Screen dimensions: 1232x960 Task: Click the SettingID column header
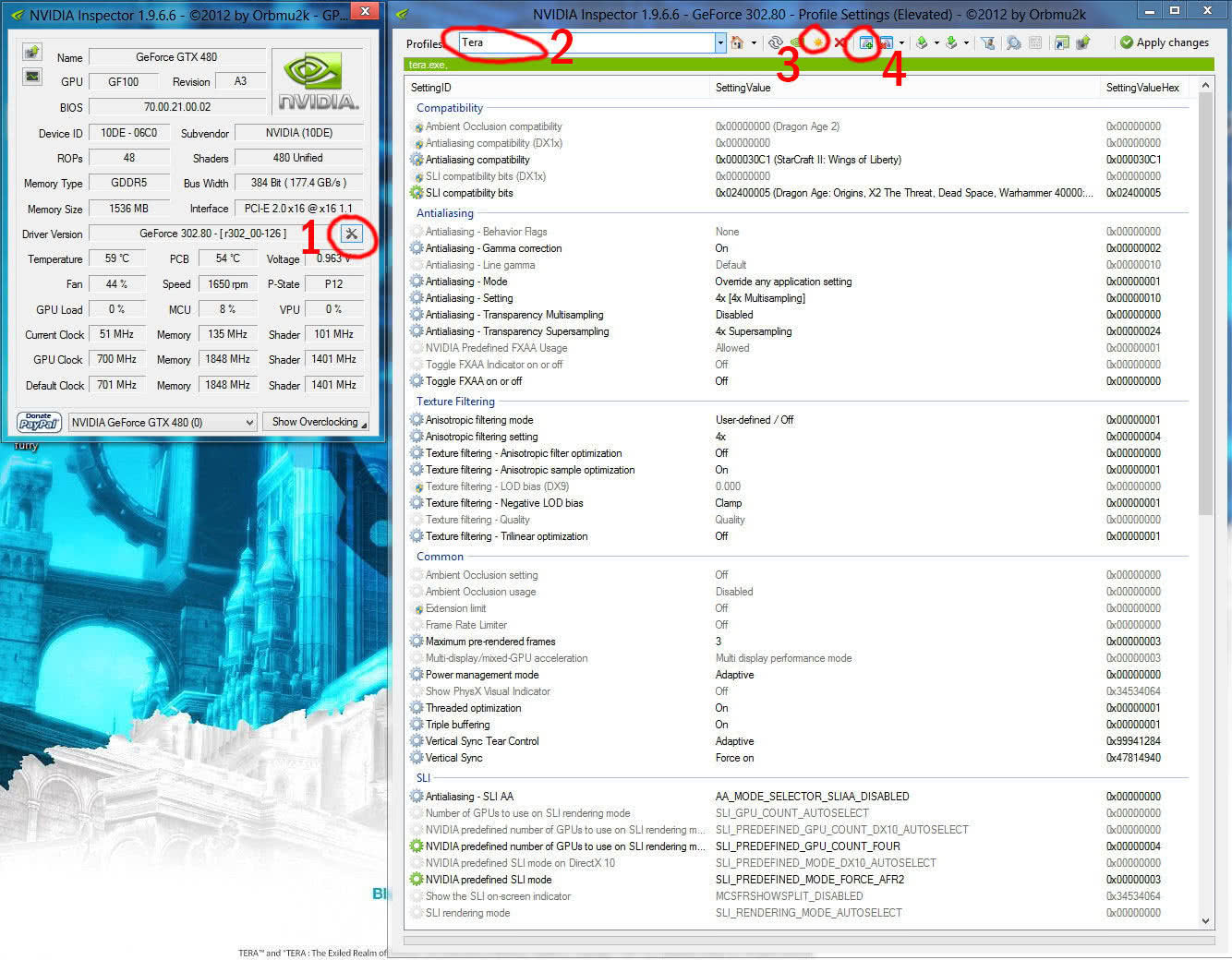click(x=558, y=88)
